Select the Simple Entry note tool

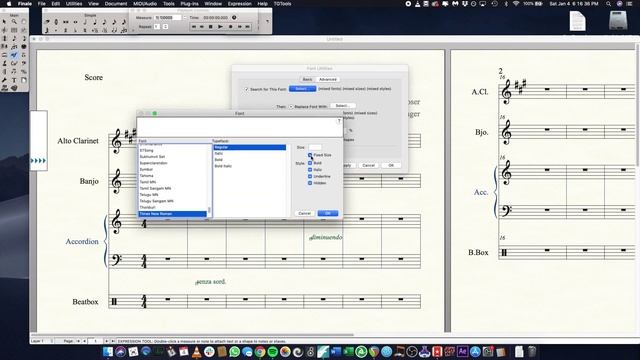[x=14, y=38]
